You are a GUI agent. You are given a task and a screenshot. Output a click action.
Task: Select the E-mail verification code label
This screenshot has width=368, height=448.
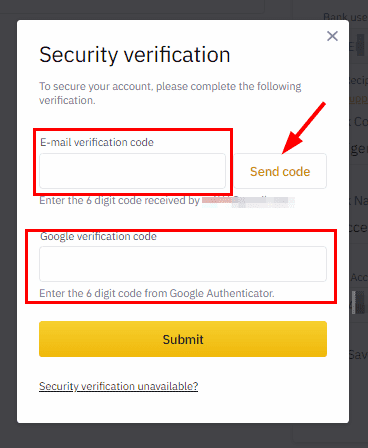point(97,142)
